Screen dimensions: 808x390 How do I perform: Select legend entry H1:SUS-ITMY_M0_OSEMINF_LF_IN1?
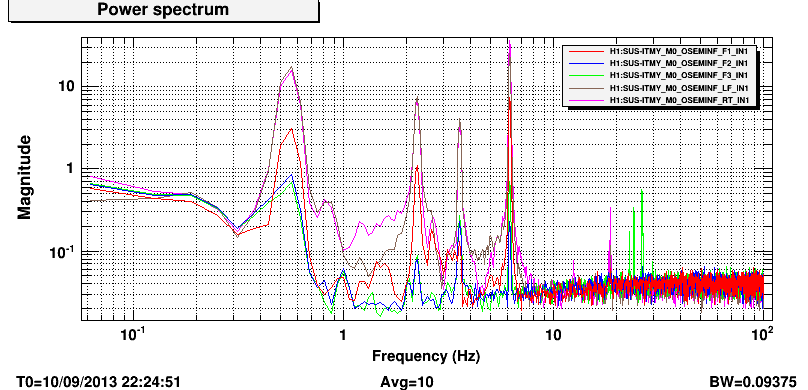pos(678,88)
